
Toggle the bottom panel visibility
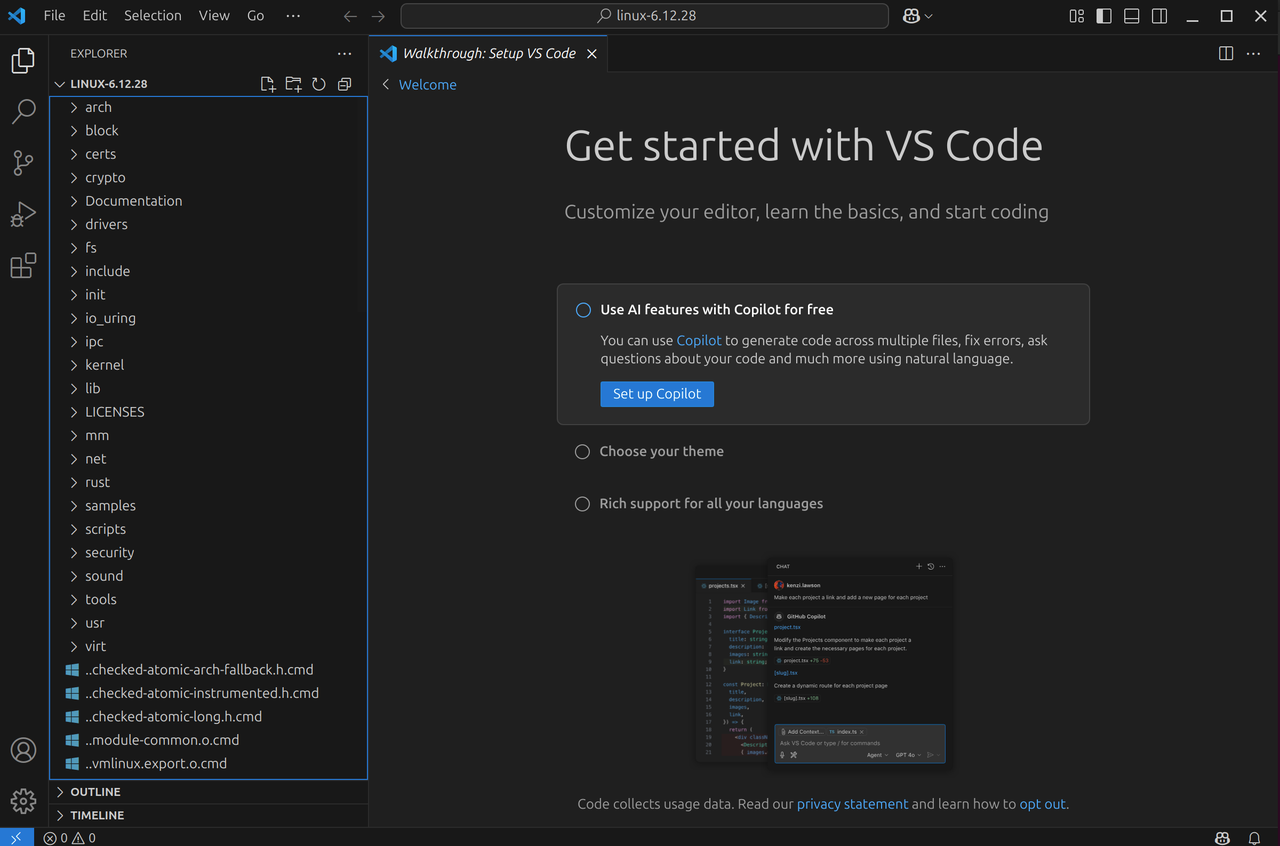click(x=1132, y=16)
